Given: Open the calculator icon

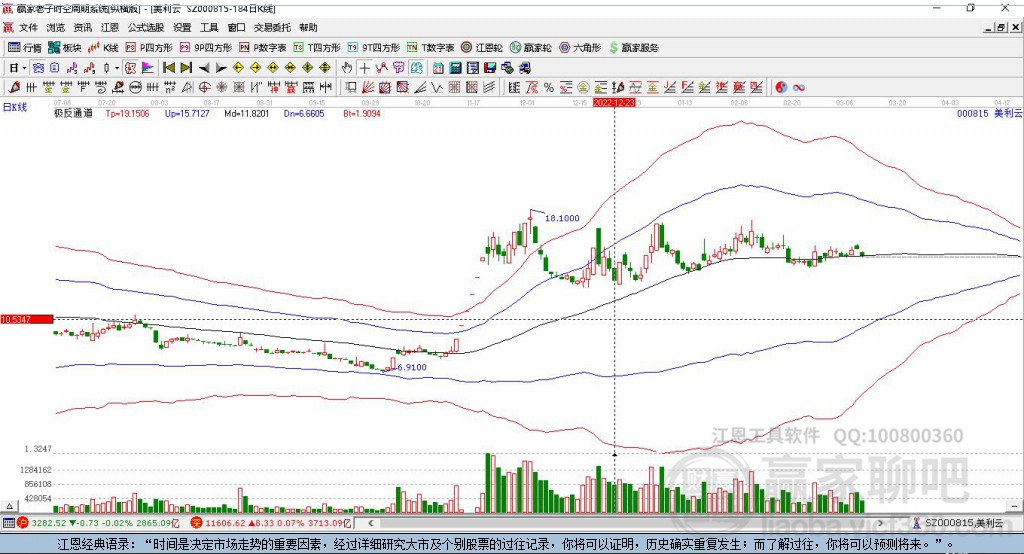Looking at the screenshot, I should click(x=456, y=68).
